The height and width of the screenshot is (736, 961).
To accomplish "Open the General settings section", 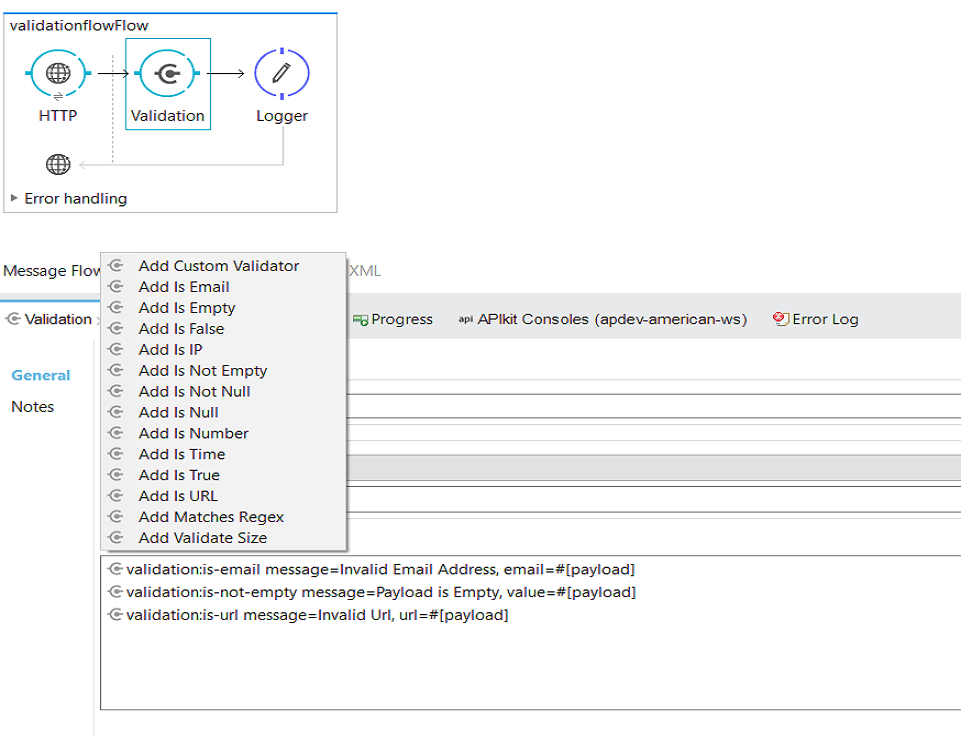I will (40, 376).
